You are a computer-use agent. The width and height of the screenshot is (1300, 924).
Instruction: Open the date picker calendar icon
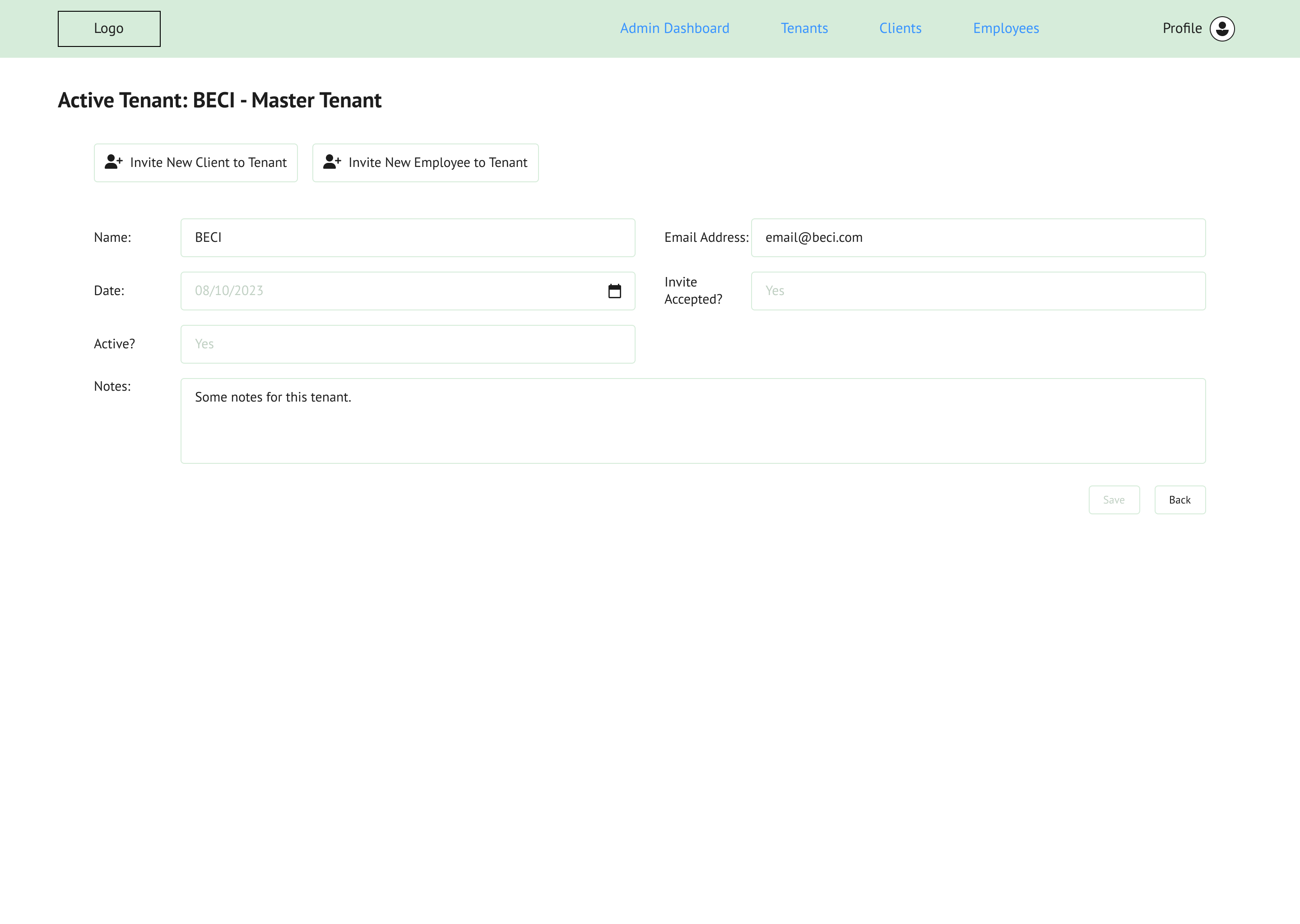(x=614, y=291)
